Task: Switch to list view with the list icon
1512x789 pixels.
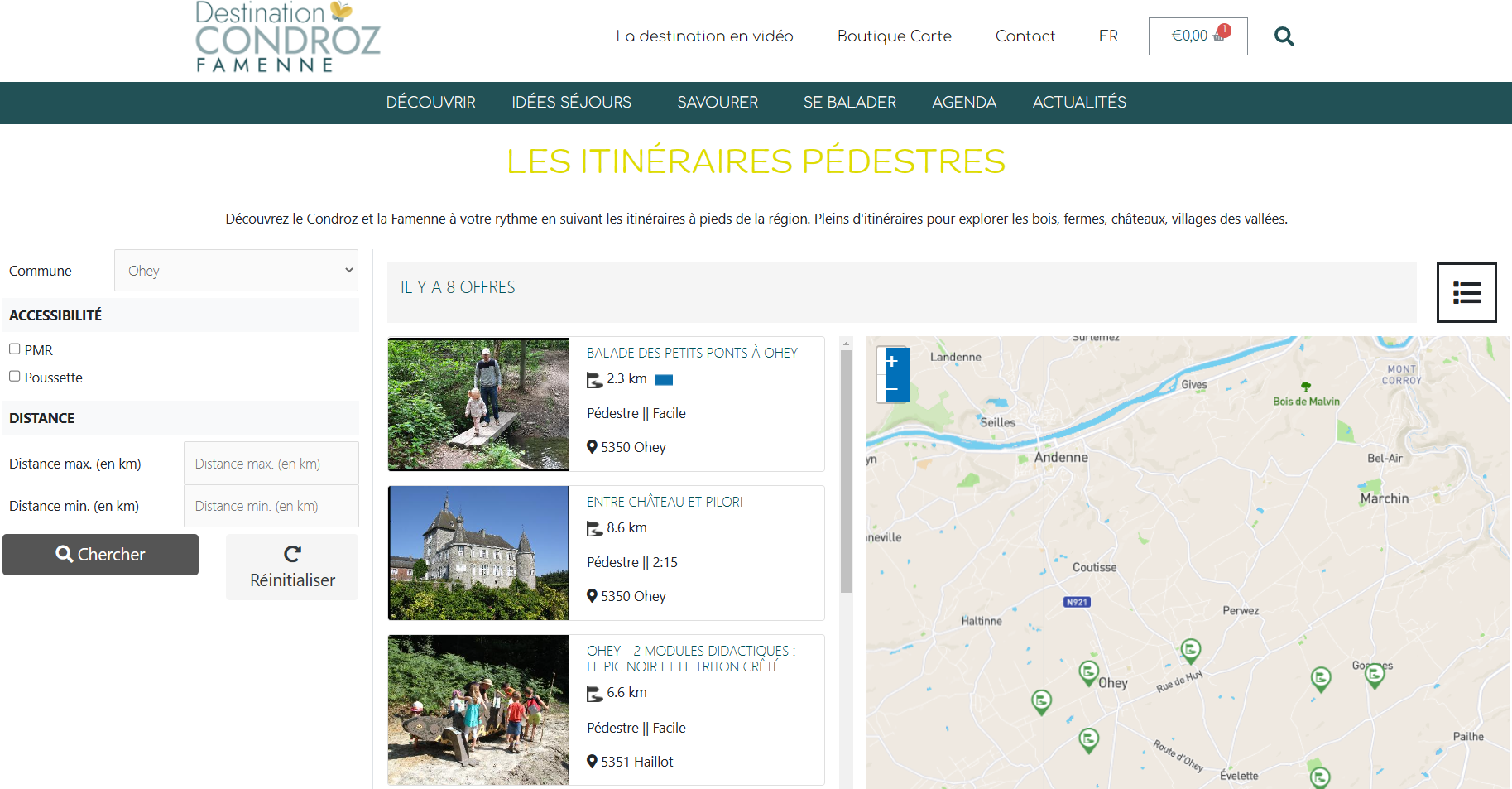Action: pyautogui.click(x=1466, y=292)
